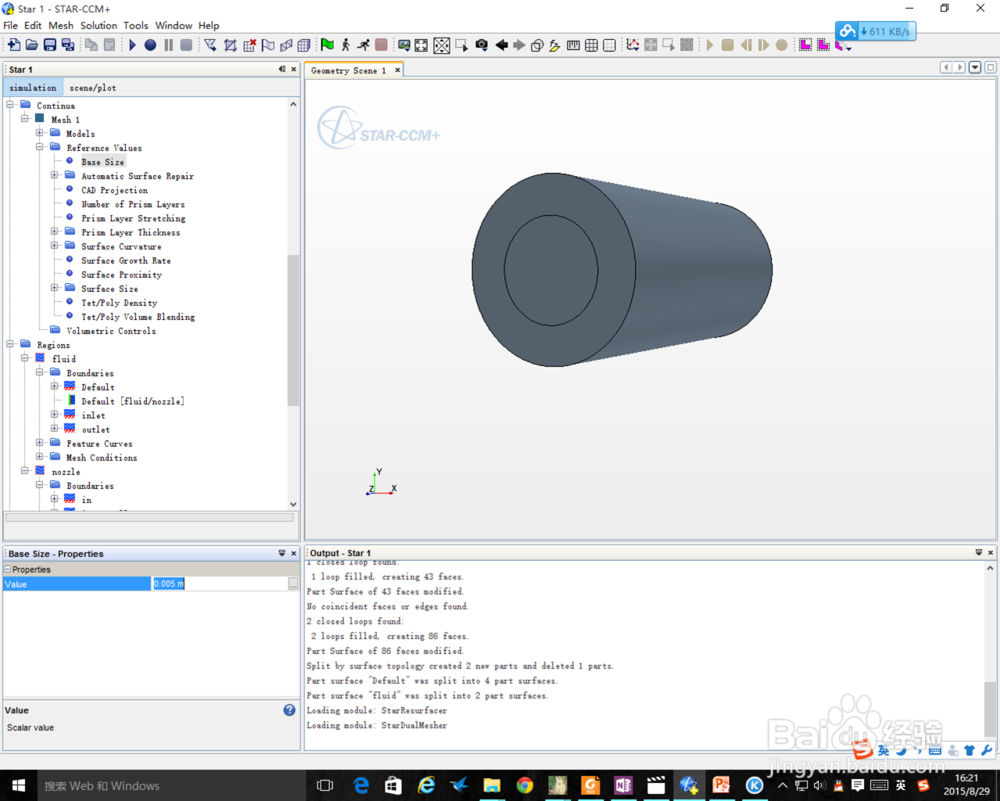
Task: Expand the Models folder
Action: pyautogui.click(x=40, y=133)
